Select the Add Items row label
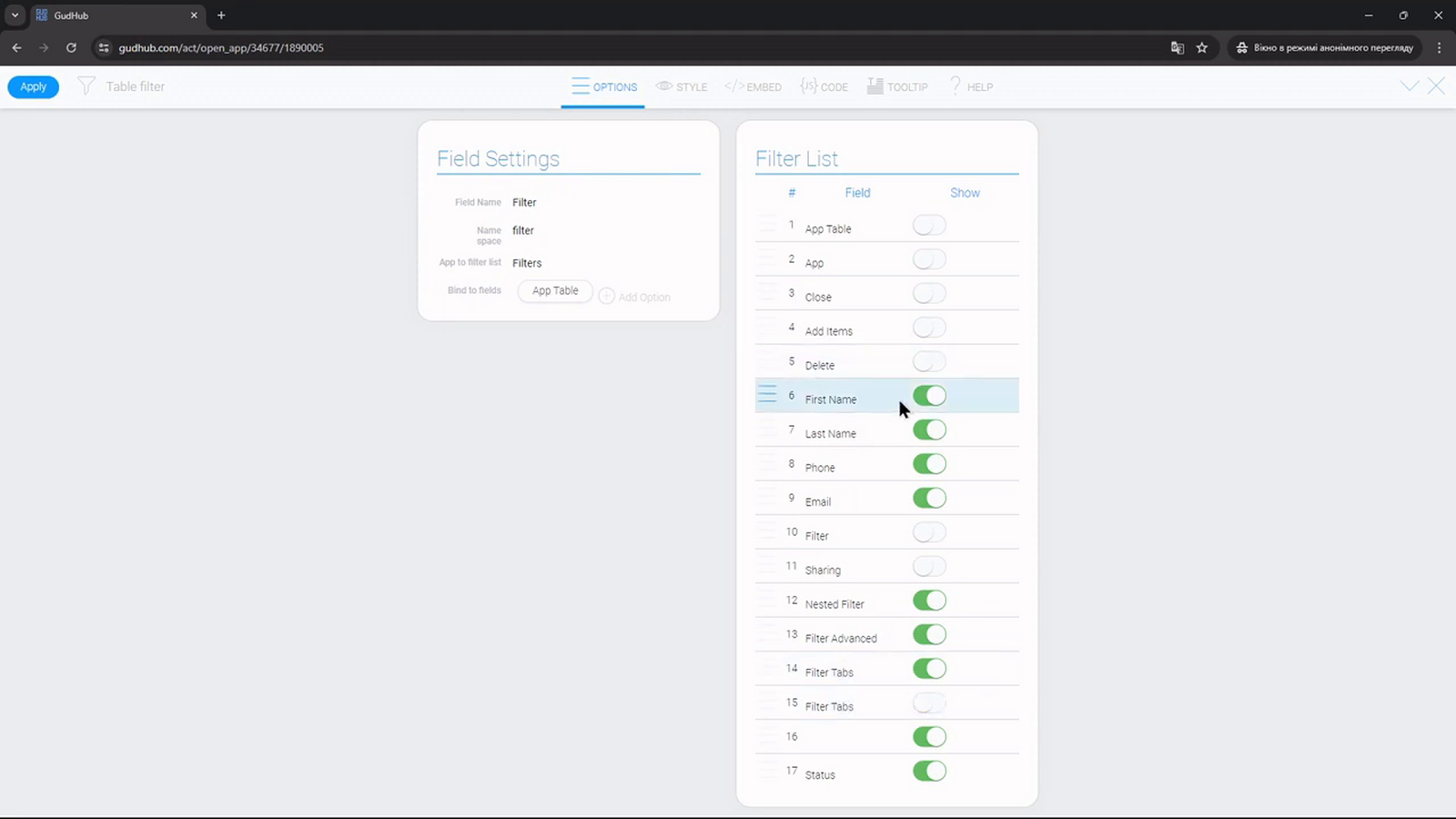 [829, 331]
